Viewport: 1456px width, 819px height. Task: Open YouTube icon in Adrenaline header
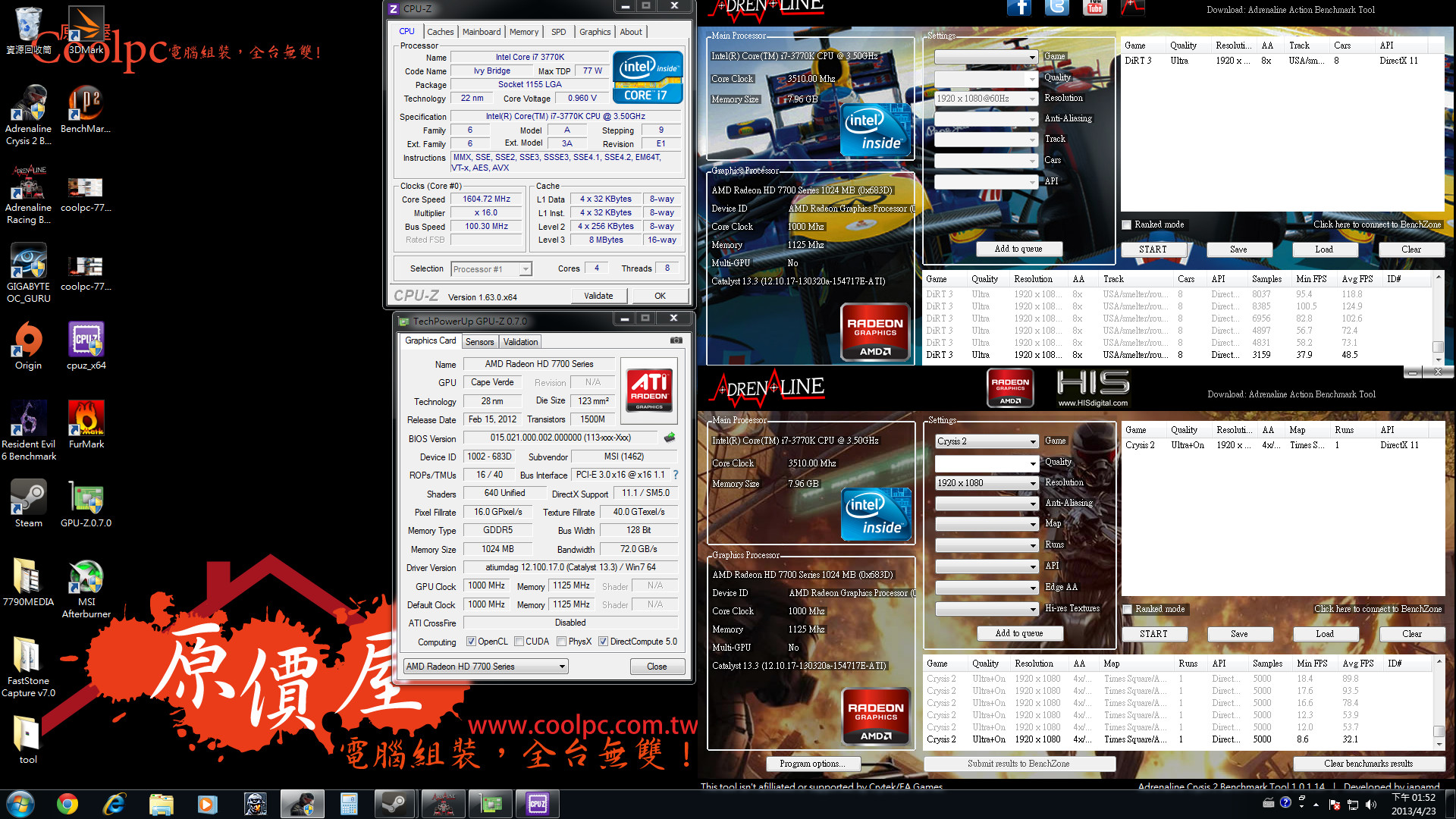pos(1094,7)
